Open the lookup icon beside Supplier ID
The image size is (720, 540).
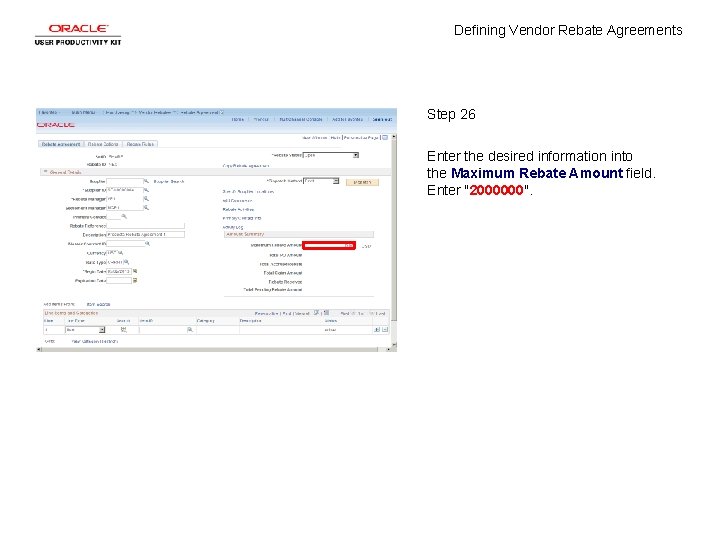[146, 190]
